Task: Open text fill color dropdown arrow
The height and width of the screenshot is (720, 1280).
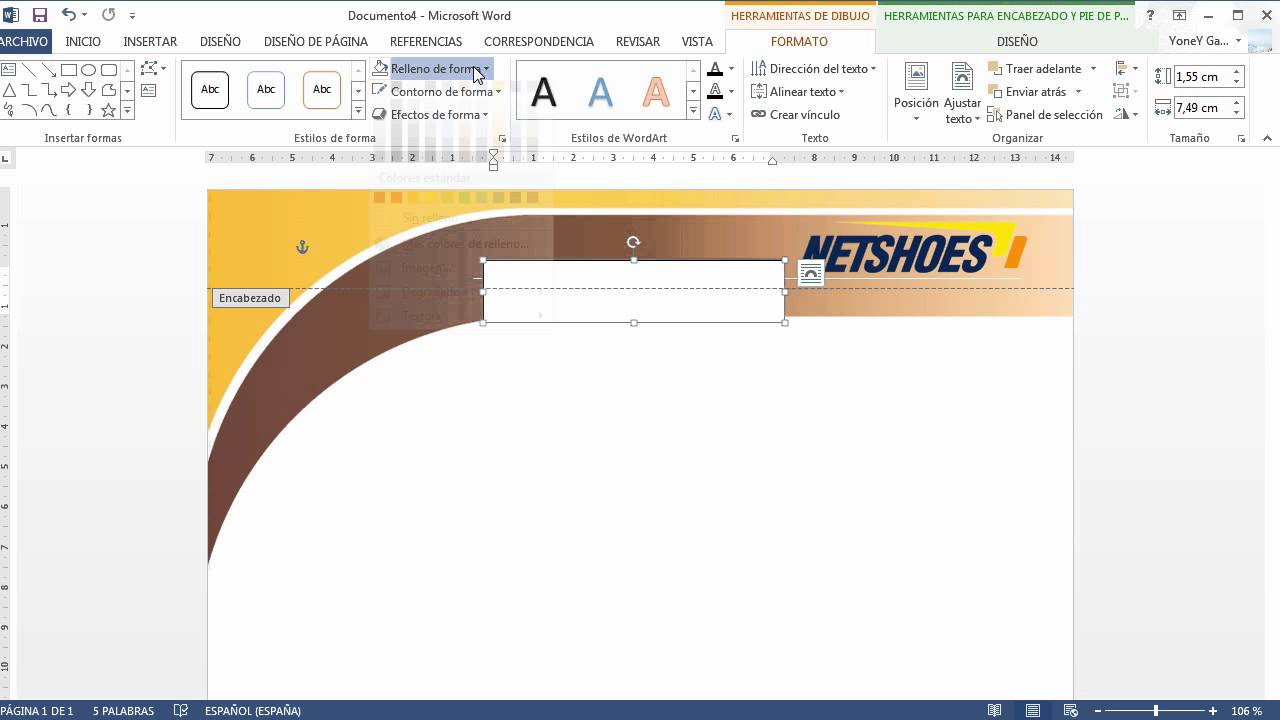Action: click(731, 69)
